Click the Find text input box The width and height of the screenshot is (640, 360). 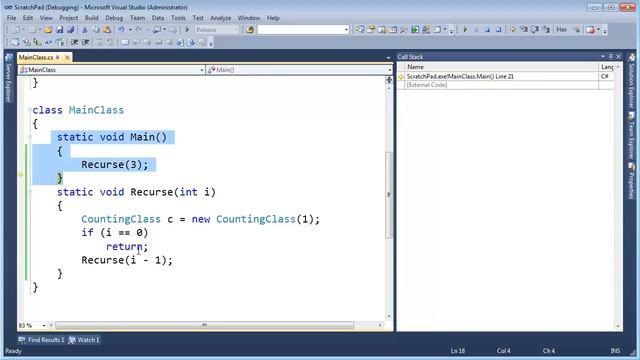[x=300, y=30]
